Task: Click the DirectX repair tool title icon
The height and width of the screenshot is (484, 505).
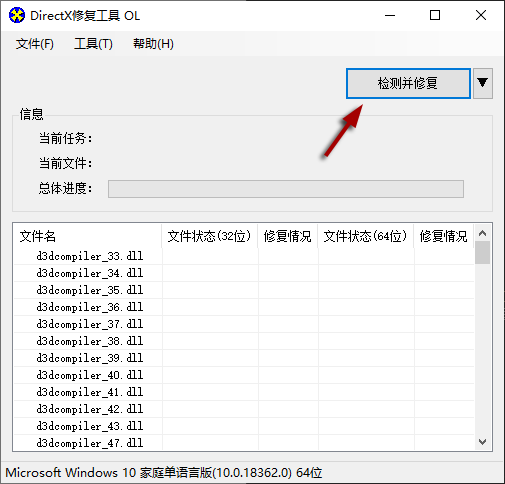Action: coord(17,15)
